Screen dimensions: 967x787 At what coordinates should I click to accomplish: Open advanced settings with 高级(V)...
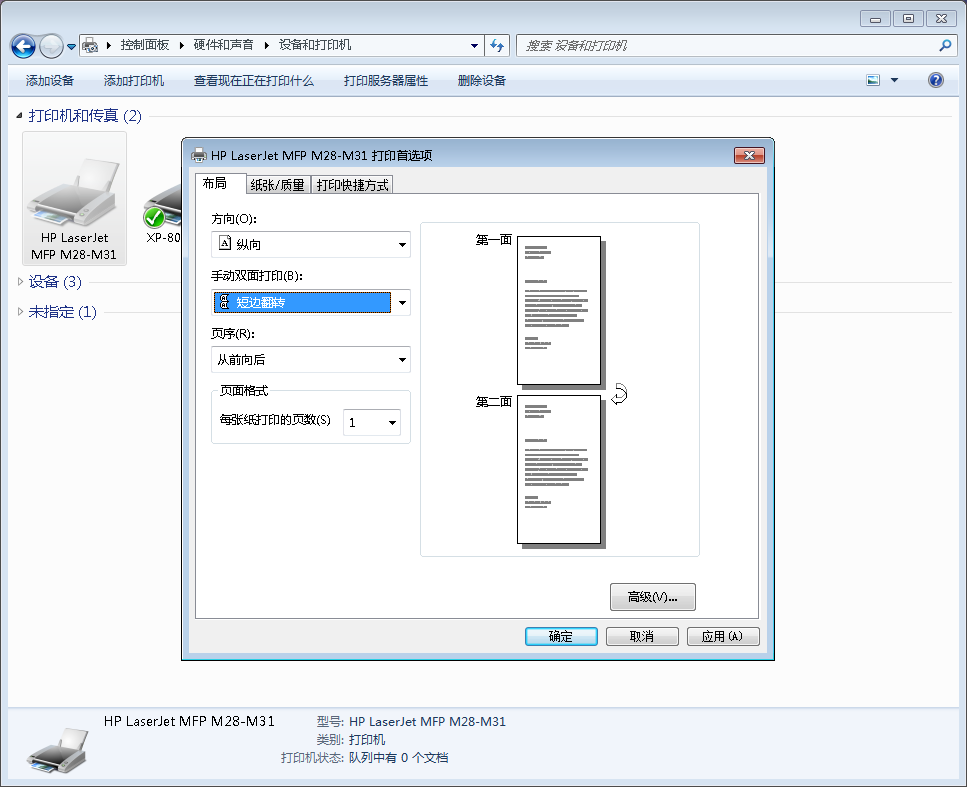point(652,597)
